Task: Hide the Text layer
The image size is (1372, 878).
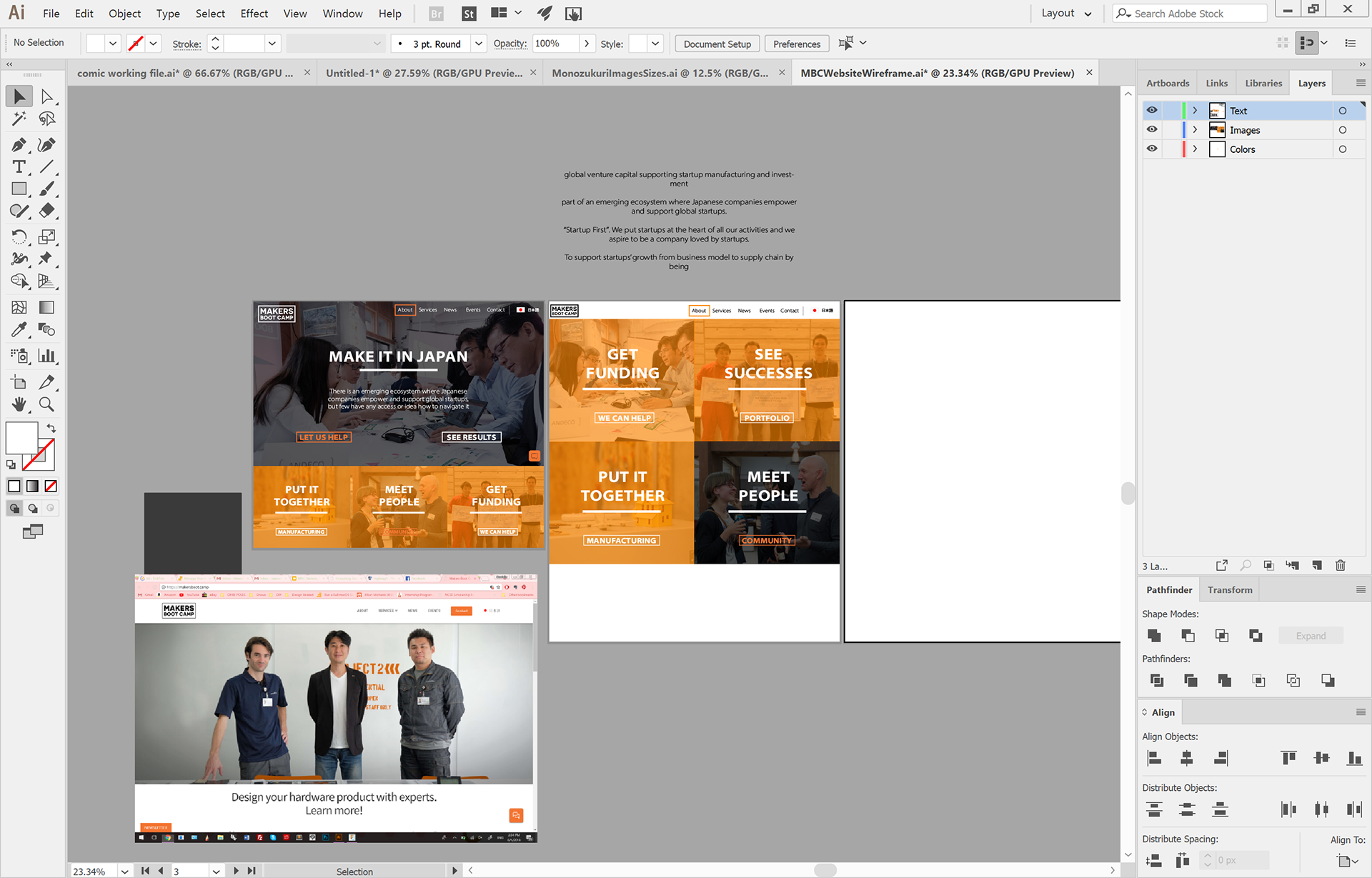Action: click(1152, 110)
